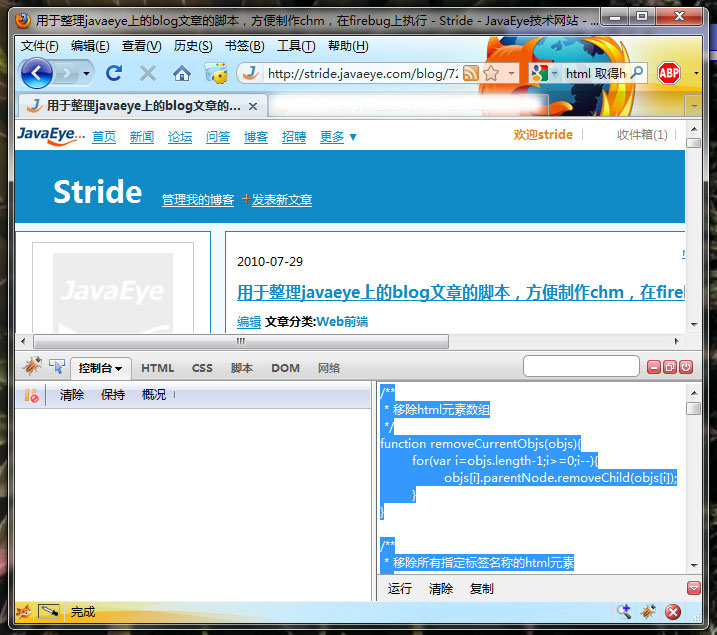Open the 文件(F) menu

39,46
